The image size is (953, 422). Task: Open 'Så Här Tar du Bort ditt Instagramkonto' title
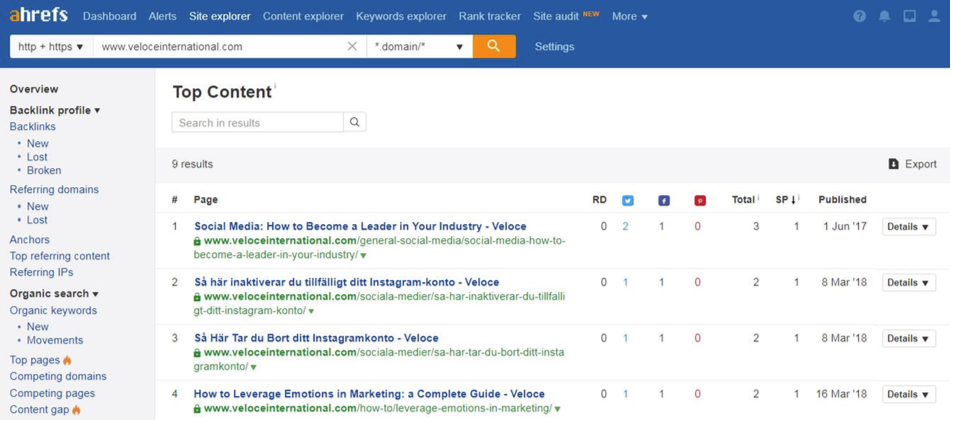pyautogui.click(x=316, y=338)
